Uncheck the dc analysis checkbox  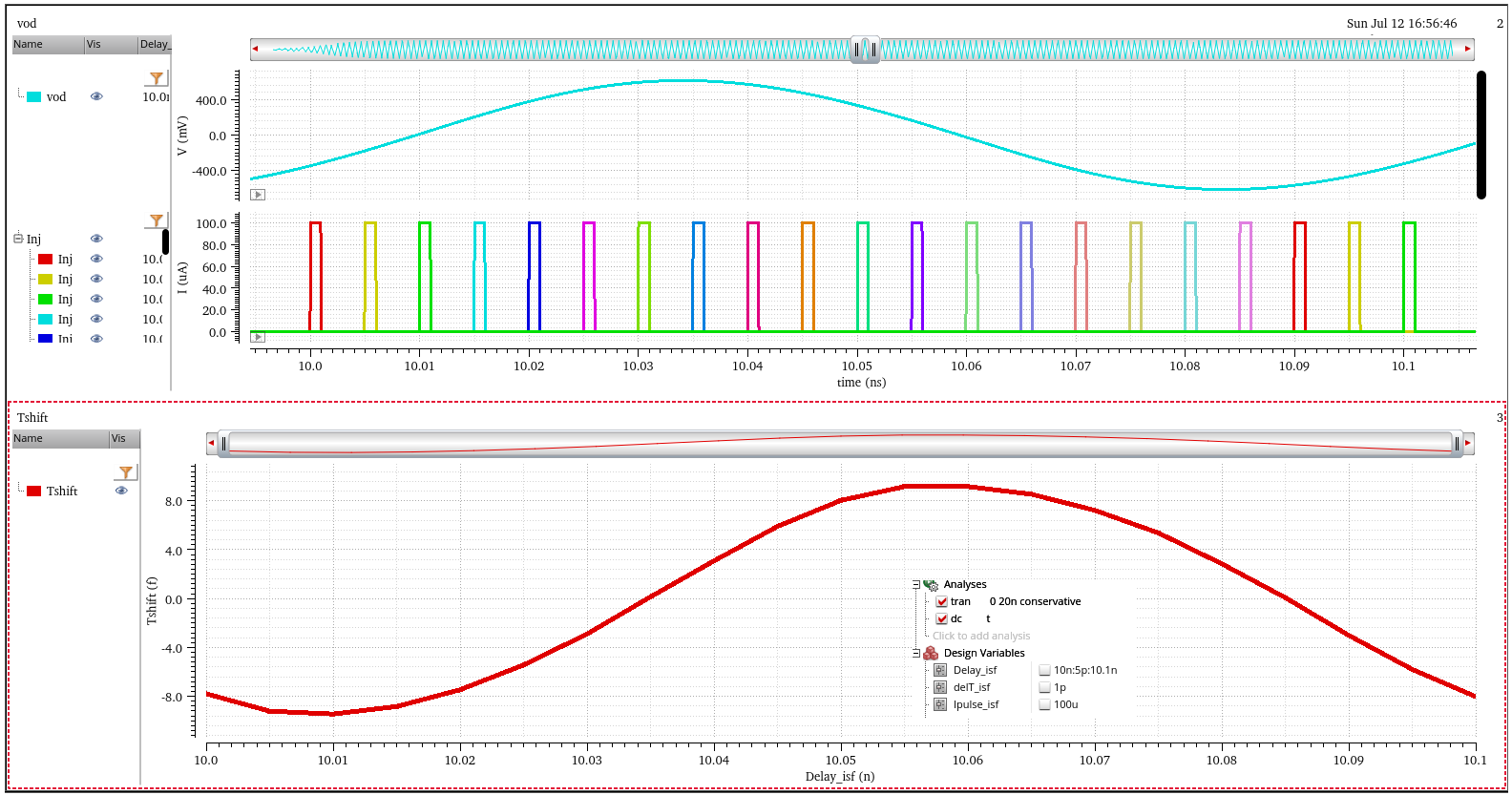[942, 618]
